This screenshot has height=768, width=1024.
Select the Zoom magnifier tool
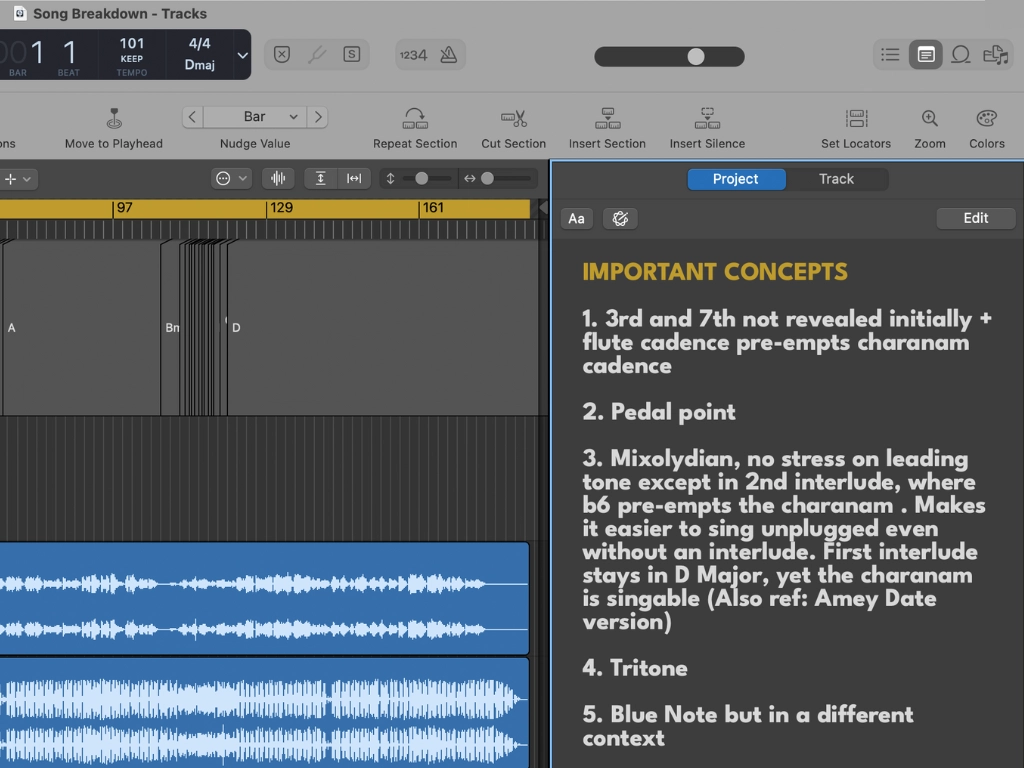click(x=929, y=118)
